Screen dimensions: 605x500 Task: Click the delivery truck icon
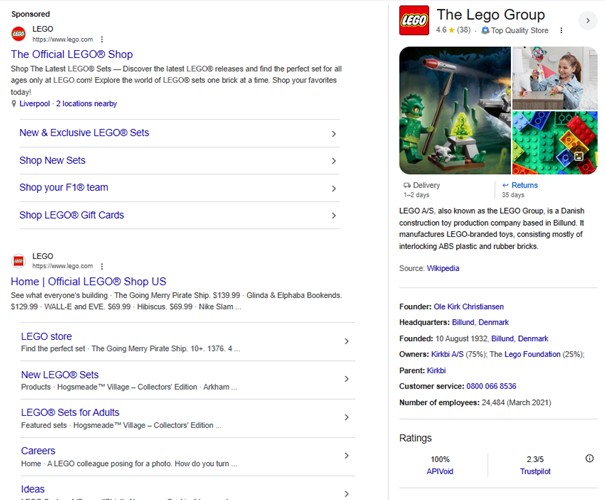pyautogui.click(x=407, y=185)
